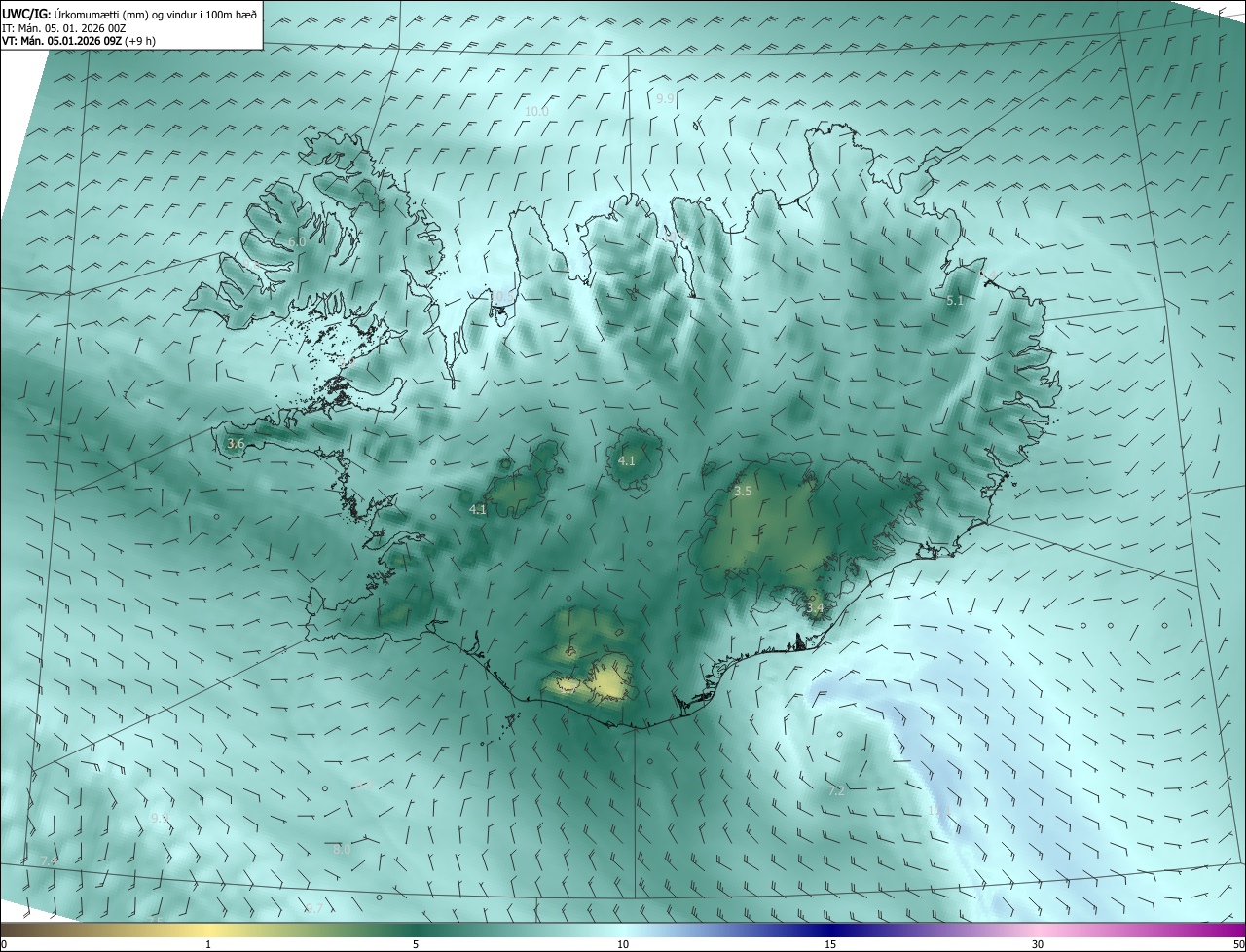Click the "8.0" label in the southwest ocean
Image resolution: width=1246 pixels, height=952 pixels.
[342, 849]
